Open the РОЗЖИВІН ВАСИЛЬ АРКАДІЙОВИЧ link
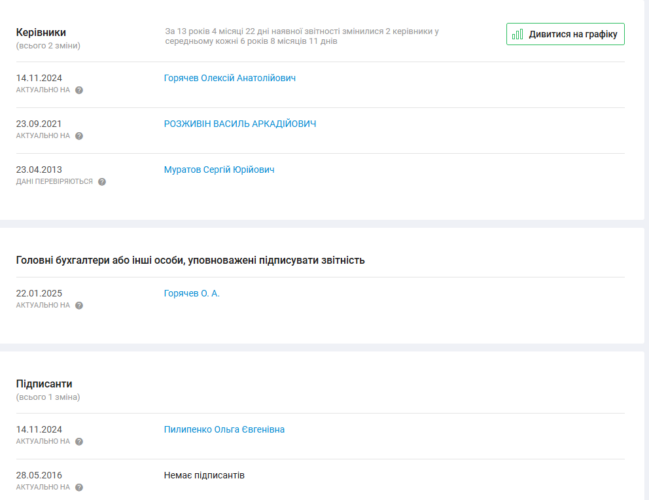Image resolution: width=649 pixels, height=500 pixels. [240, 124]
